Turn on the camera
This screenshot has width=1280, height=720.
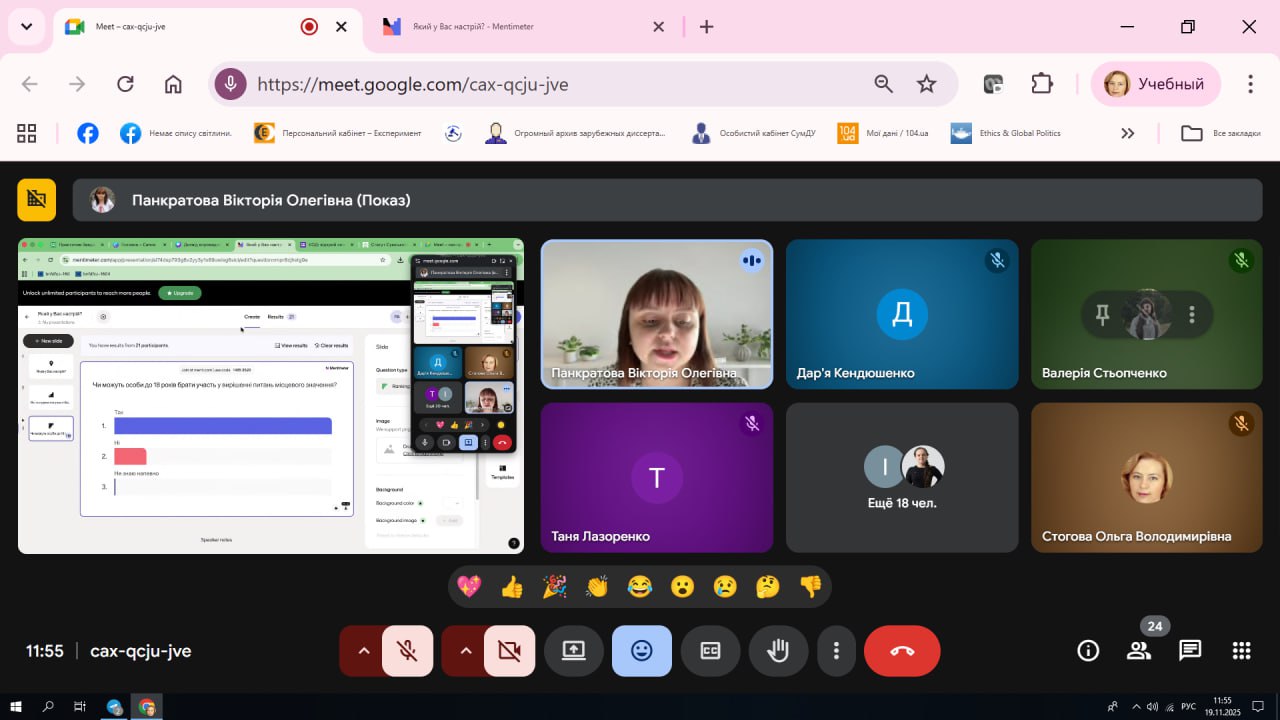[x=509, y=651]
